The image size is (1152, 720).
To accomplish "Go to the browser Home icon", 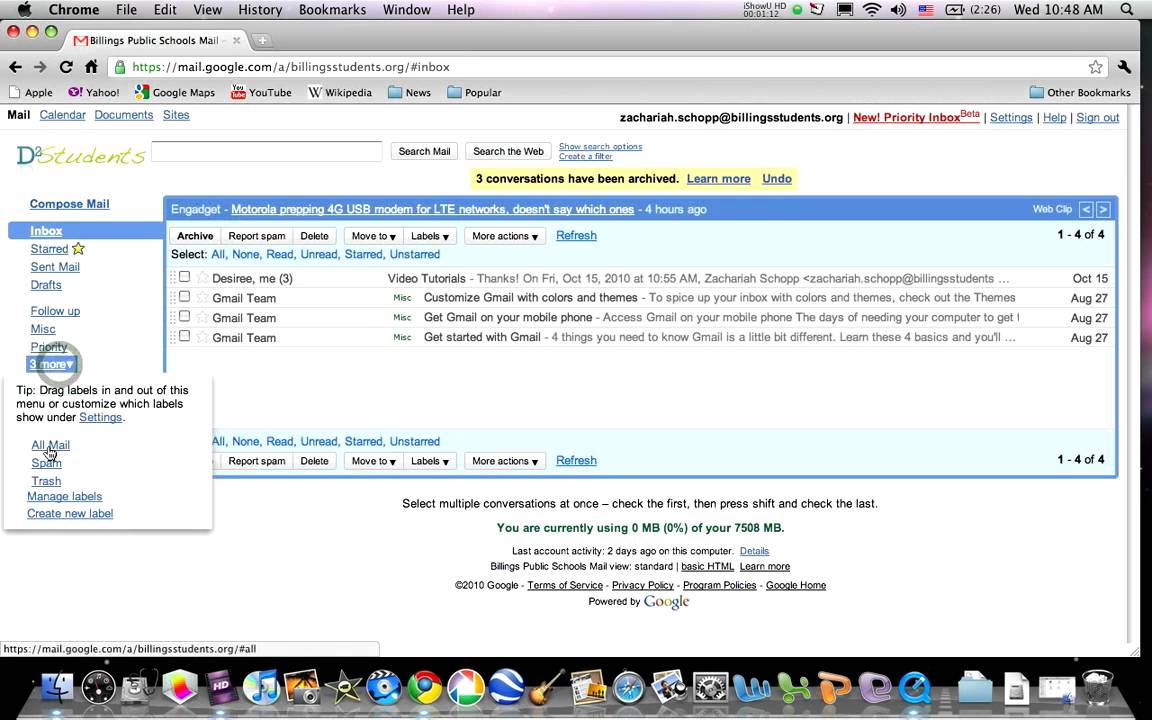I will pyautogui.click(x=91, y=67).
